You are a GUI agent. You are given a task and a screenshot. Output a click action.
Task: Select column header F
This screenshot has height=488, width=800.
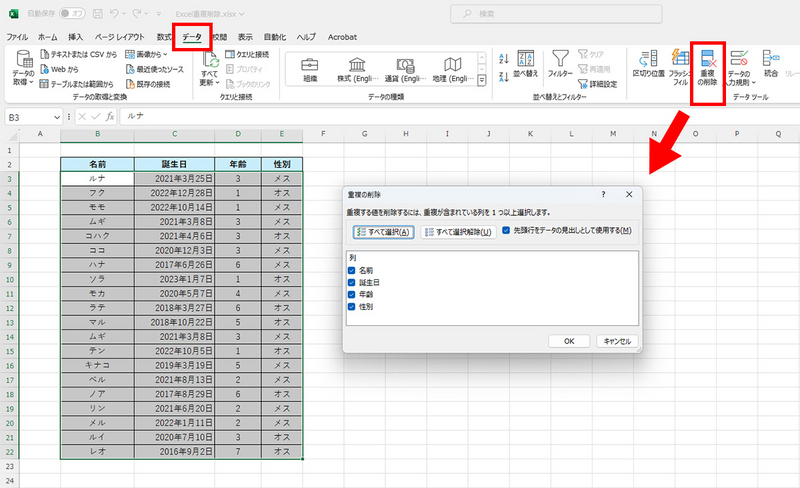(x=323, y=134)
